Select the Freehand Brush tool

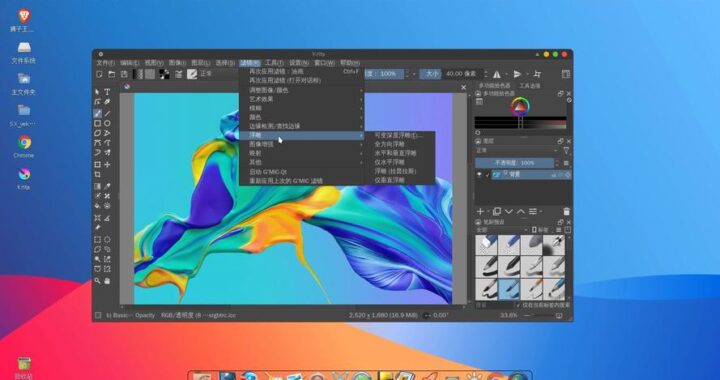tap(97, 113)
